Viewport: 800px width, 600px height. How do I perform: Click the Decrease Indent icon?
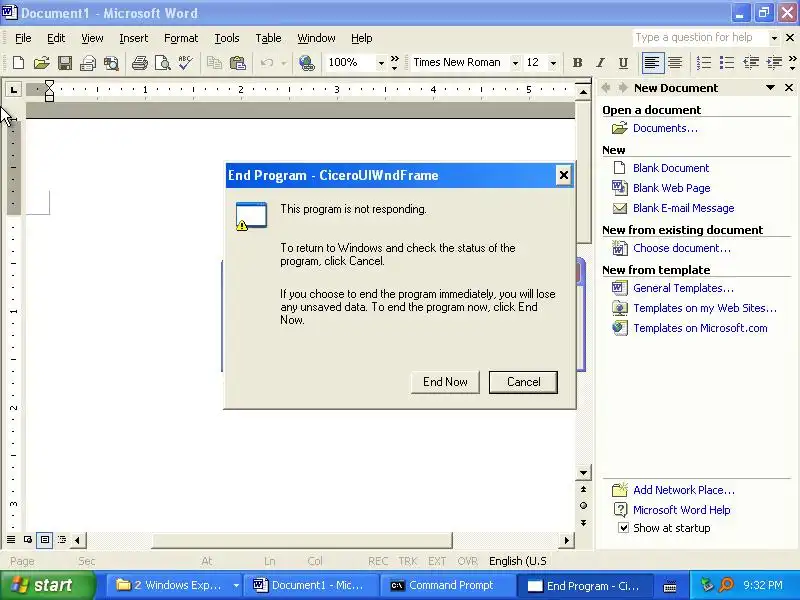tap(751, 63)
